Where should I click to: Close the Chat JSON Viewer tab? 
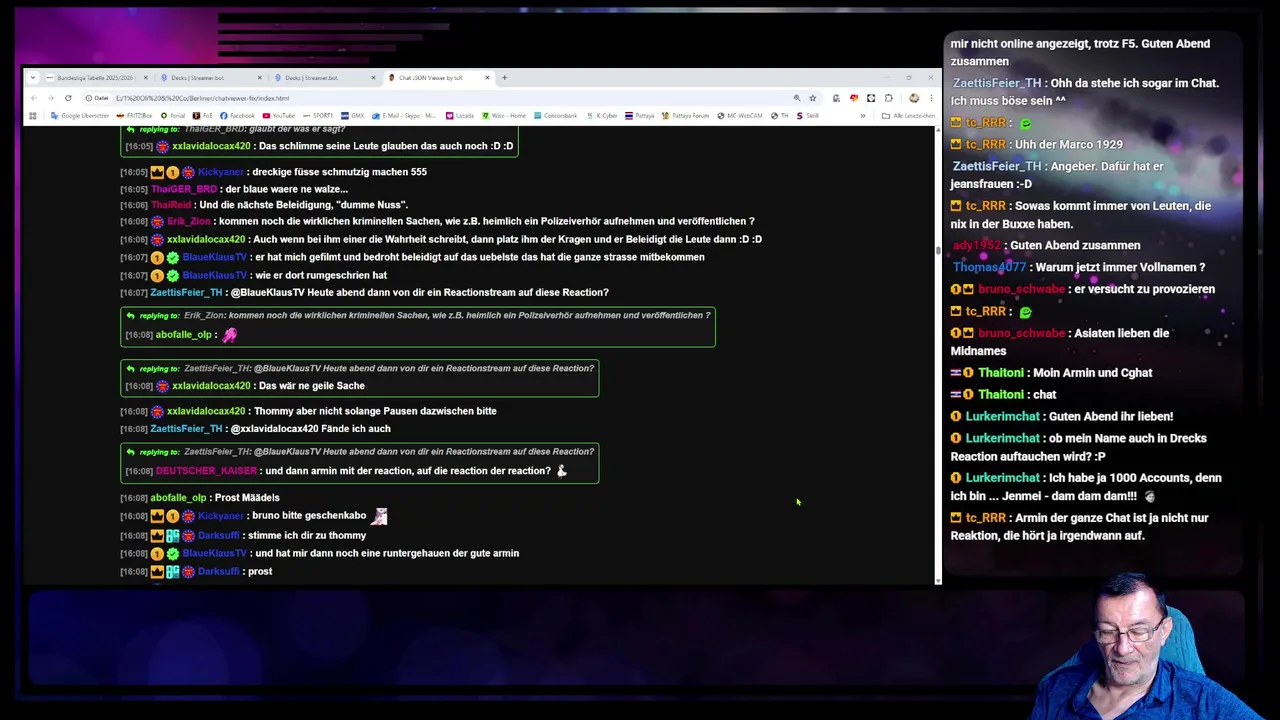(487, 78)
